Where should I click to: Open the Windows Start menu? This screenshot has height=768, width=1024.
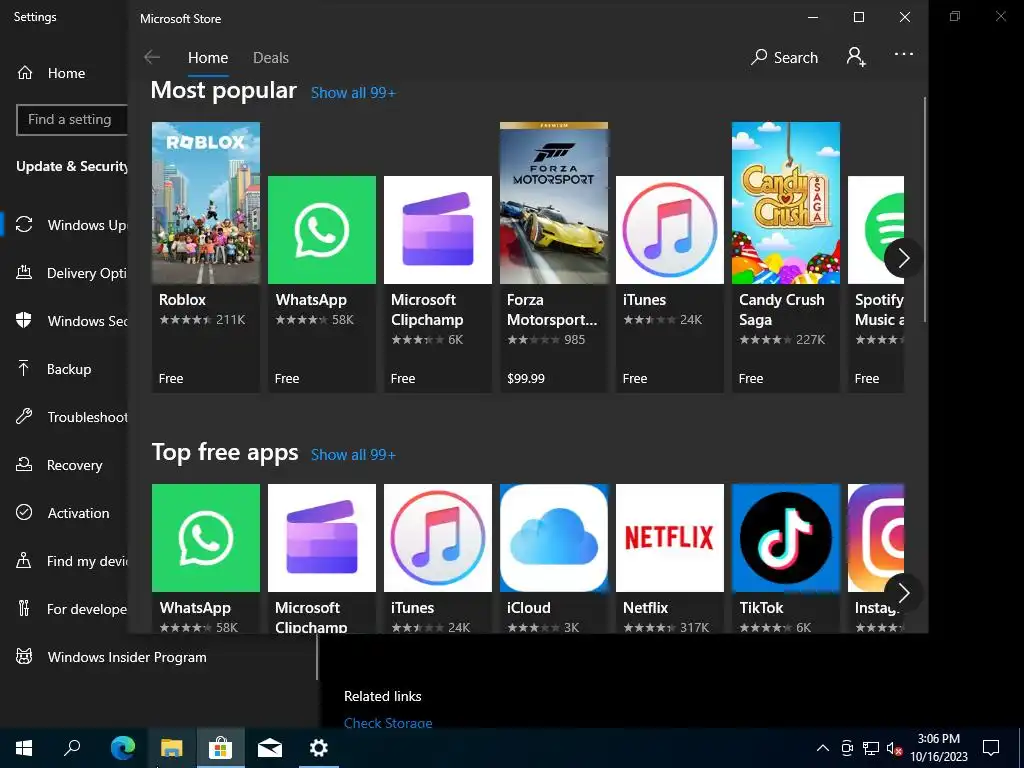24,748
